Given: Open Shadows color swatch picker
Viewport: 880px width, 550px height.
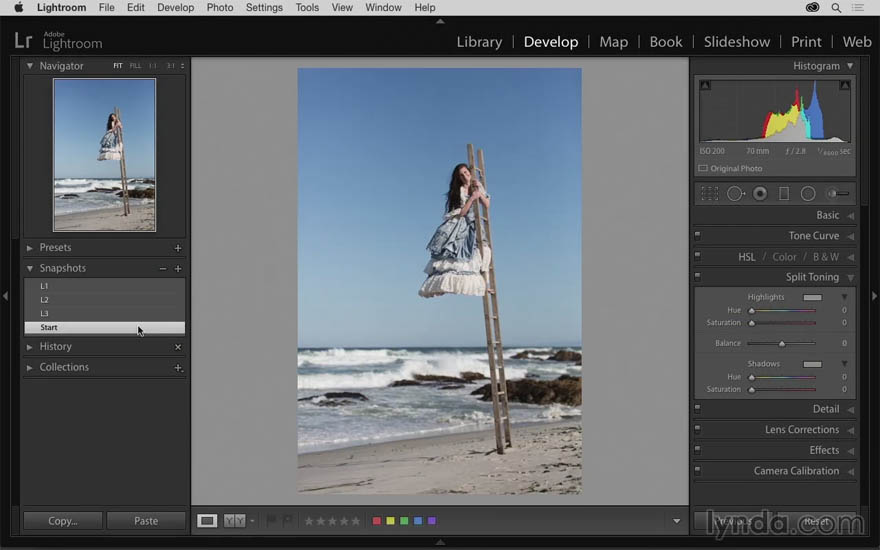Looking at the screenshot, I should point(812,364).
